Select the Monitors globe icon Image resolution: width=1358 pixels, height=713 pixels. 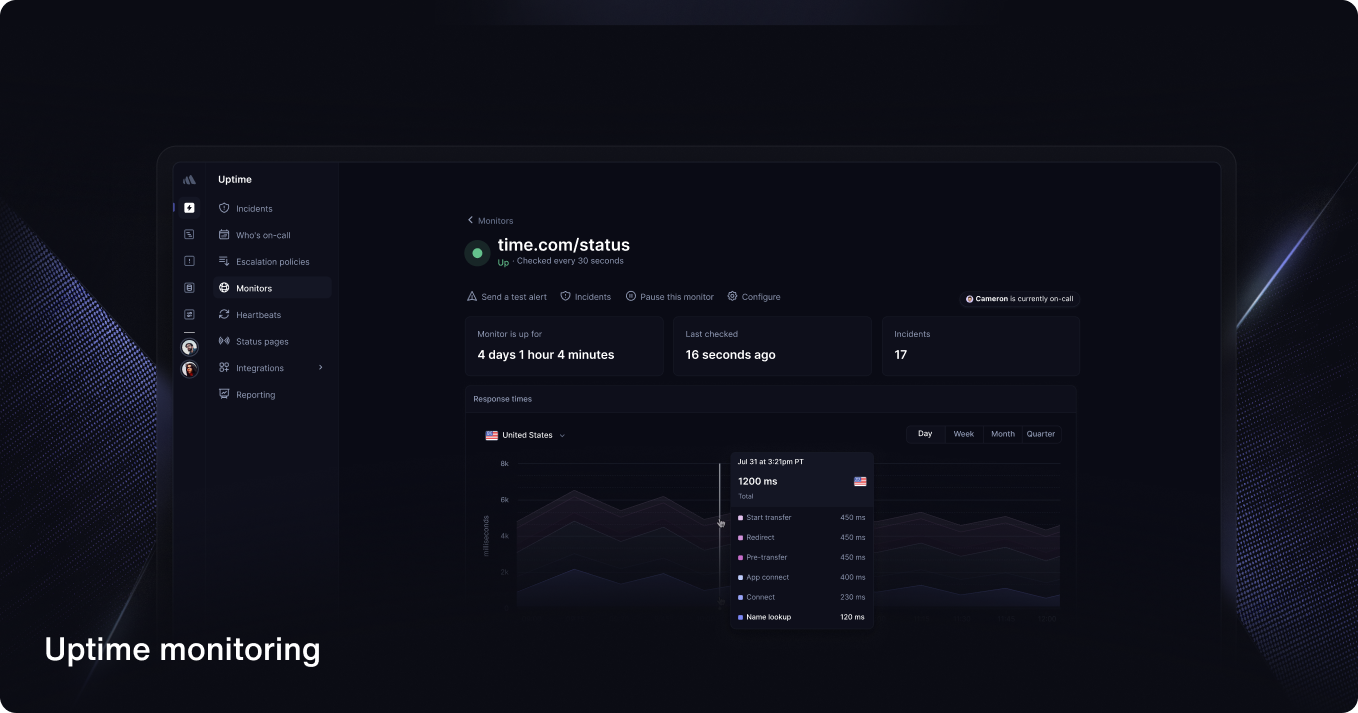[x=223, y=288]
